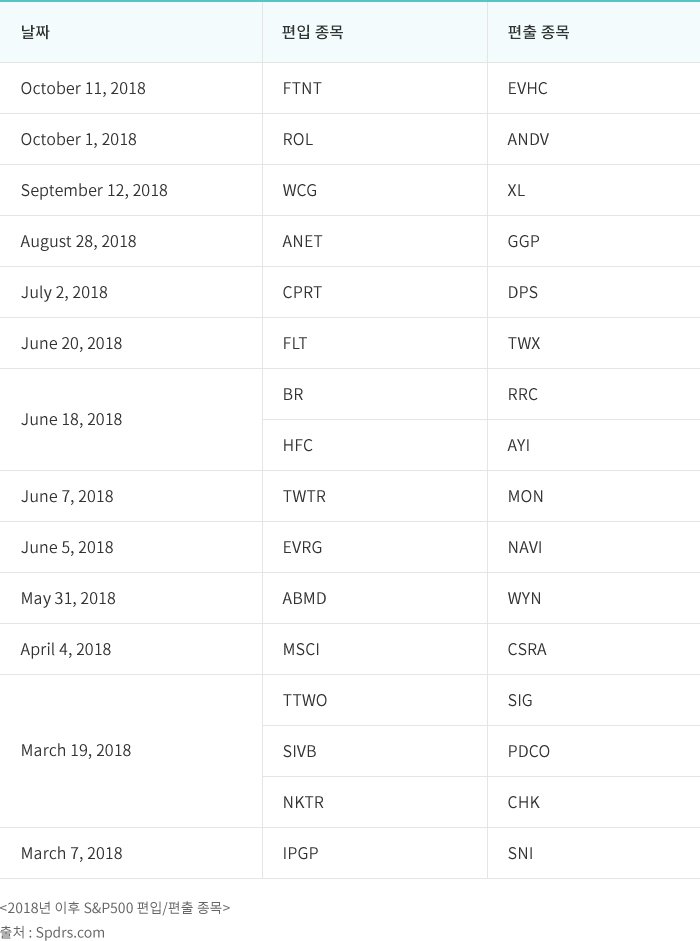Click the SIVB ticker cell
This screenshot has height=941, width=700.
coord(300,751)
